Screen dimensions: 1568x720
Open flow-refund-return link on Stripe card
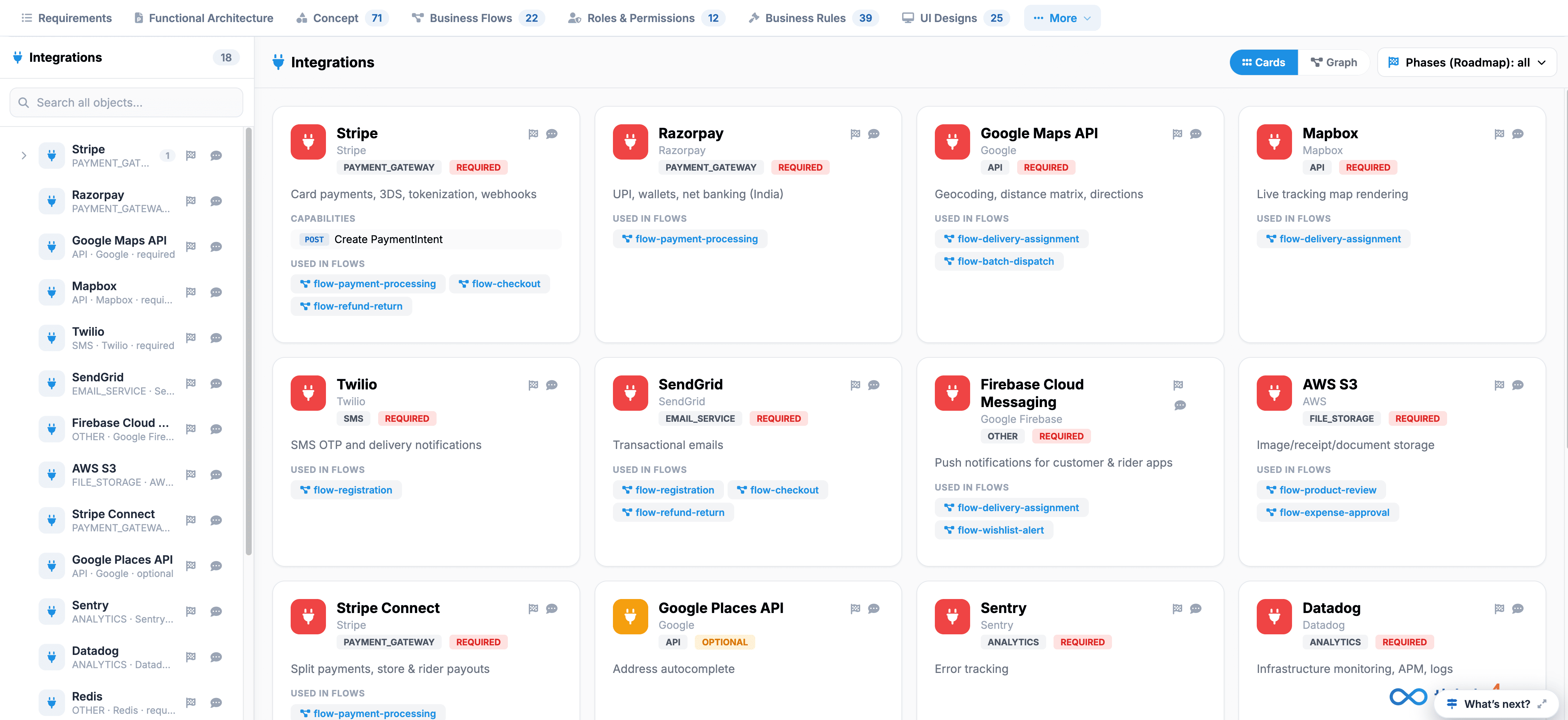click(351, 306)
